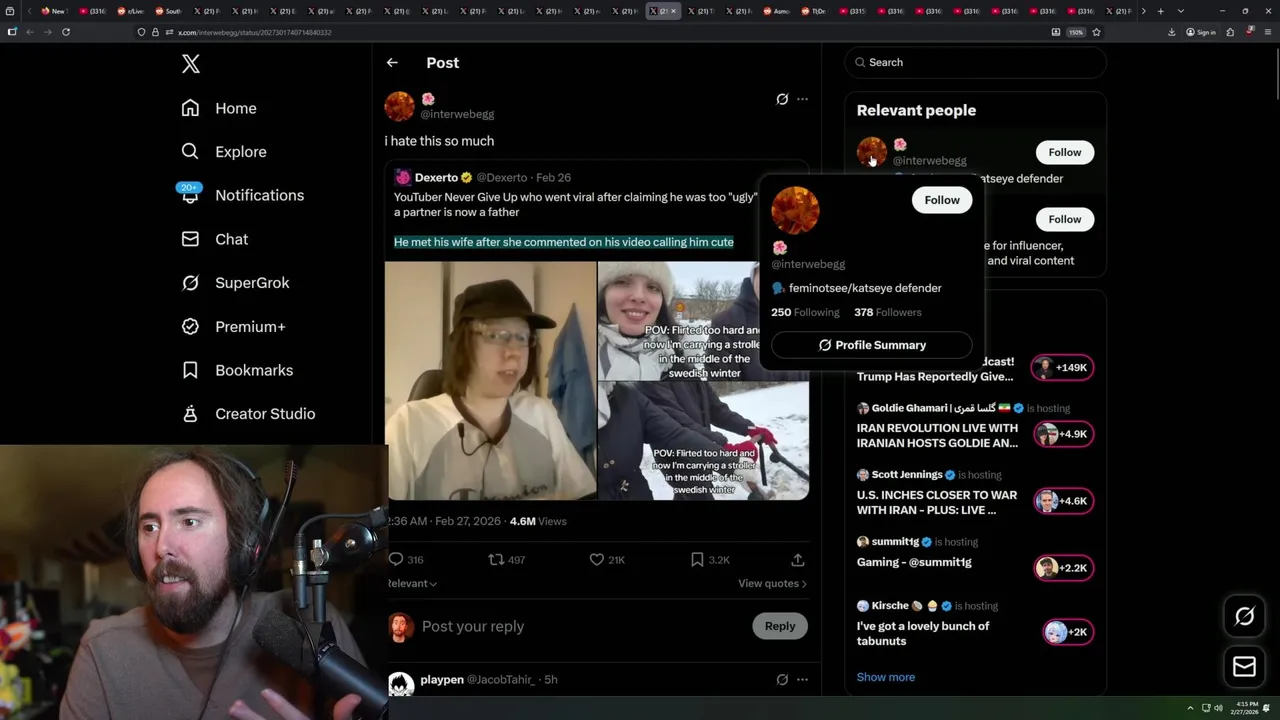Expand the Relevant replies sort dropdown
The image size is (1280, 720).
[411, 583]
